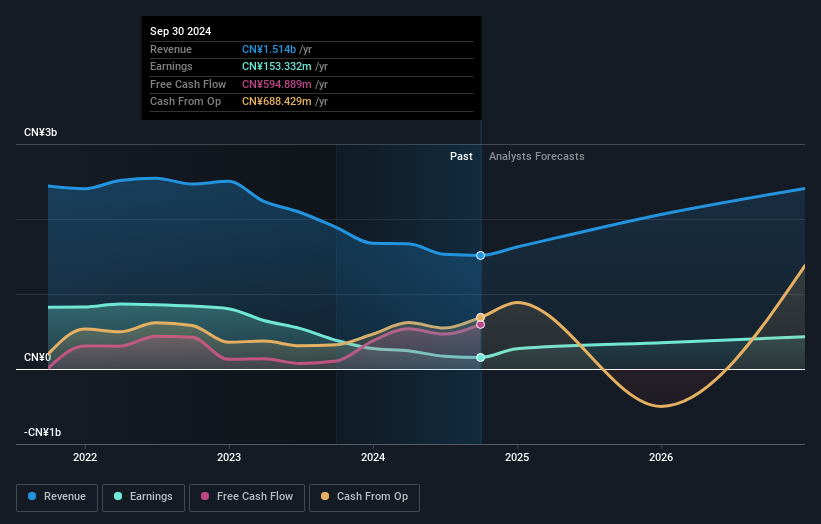
Task: Toggle the Earnings series in legend
Action: click(144, 496)
